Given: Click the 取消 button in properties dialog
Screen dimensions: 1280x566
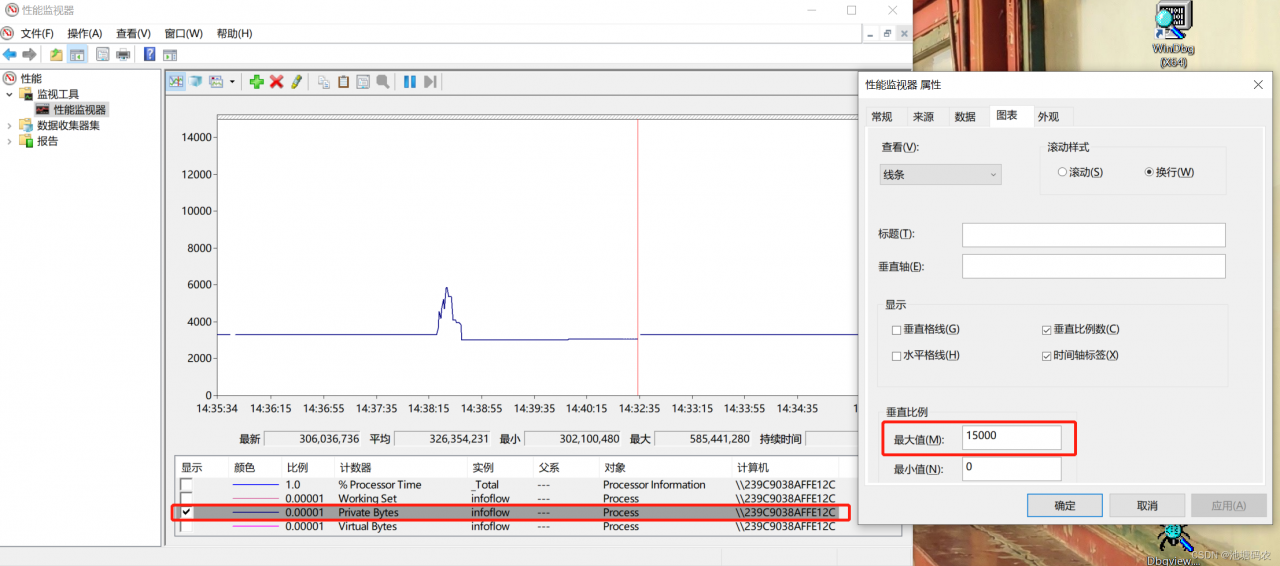Looking at the screenshot, I should coord(1147,505).
